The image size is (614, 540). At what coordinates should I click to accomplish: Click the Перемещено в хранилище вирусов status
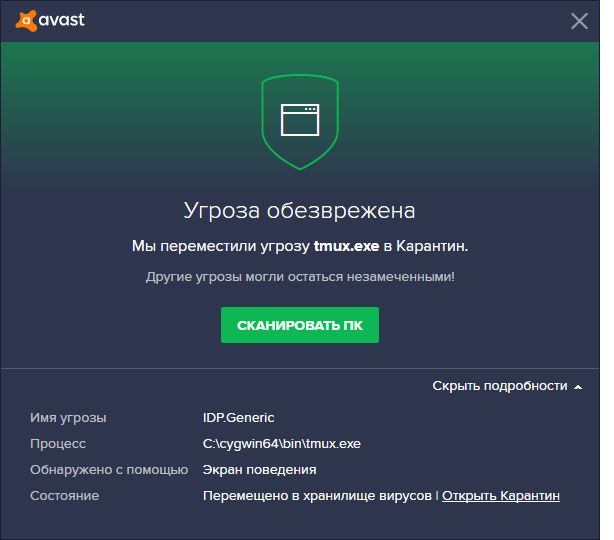pyautogui.click(x=317, y=496)
